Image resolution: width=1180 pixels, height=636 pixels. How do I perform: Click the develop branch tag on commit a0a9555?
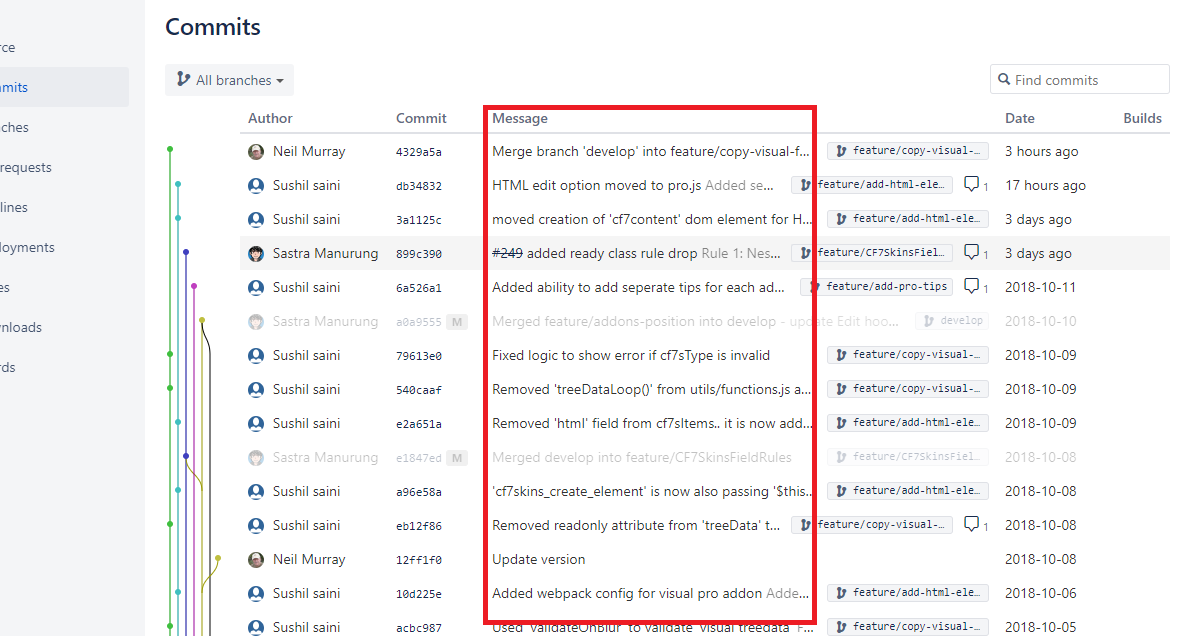951,321
